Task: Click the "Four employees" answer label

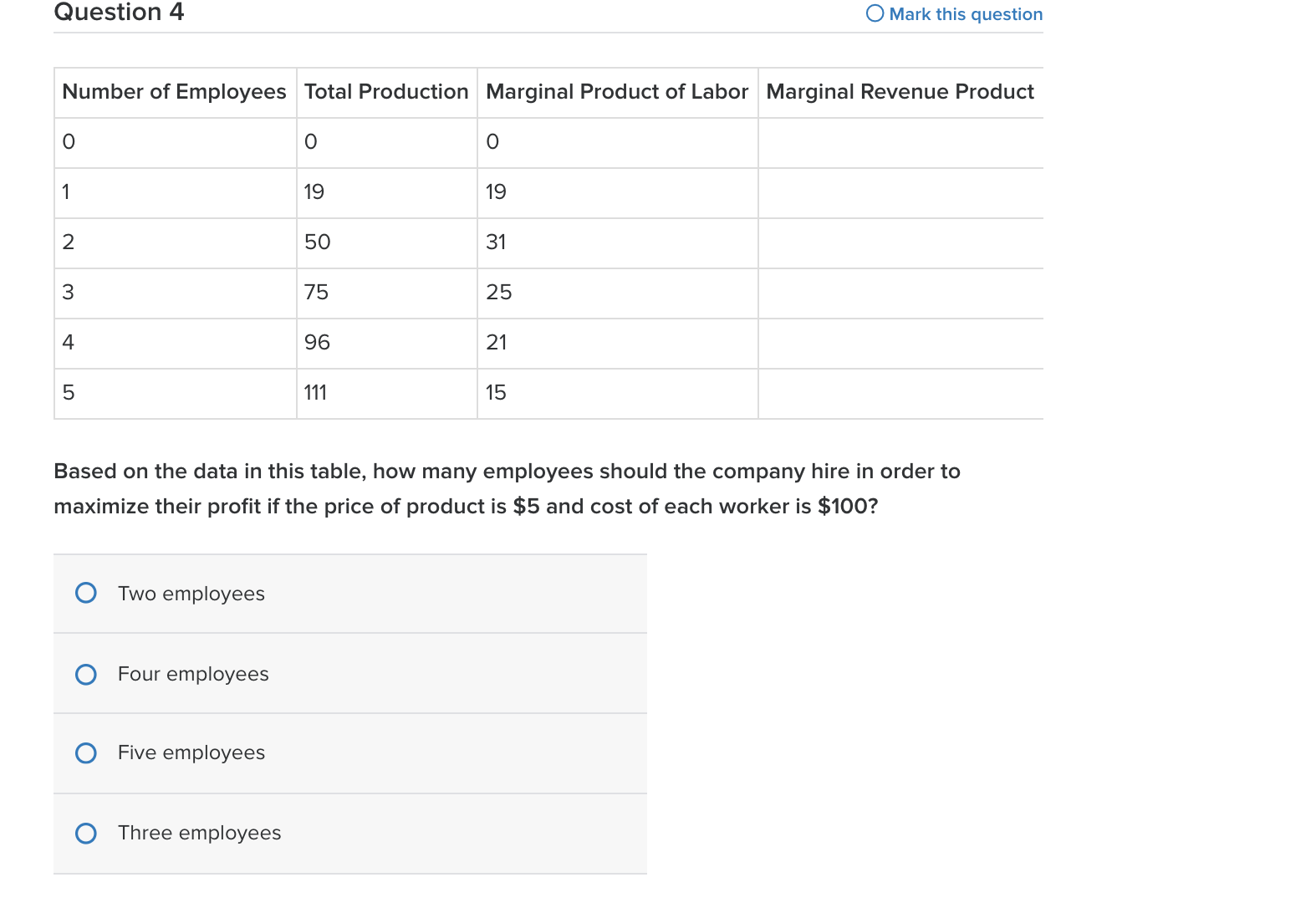Action: tap(193, 674)
